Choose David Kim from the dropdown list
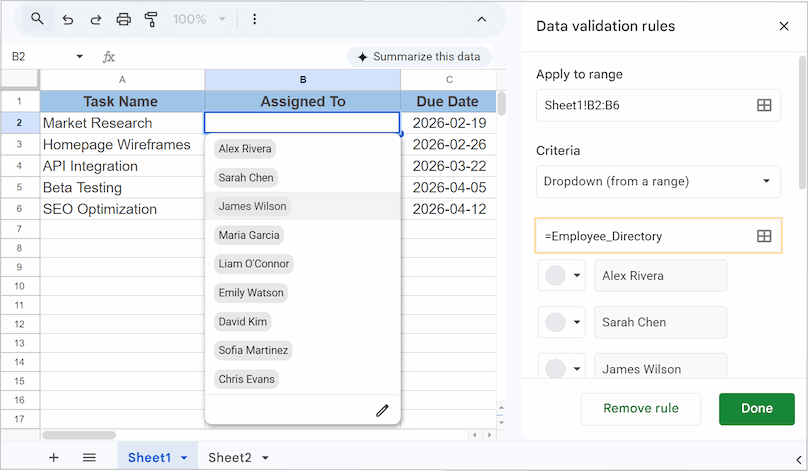This screenshot has height=471, width=808. click(243, 322)
